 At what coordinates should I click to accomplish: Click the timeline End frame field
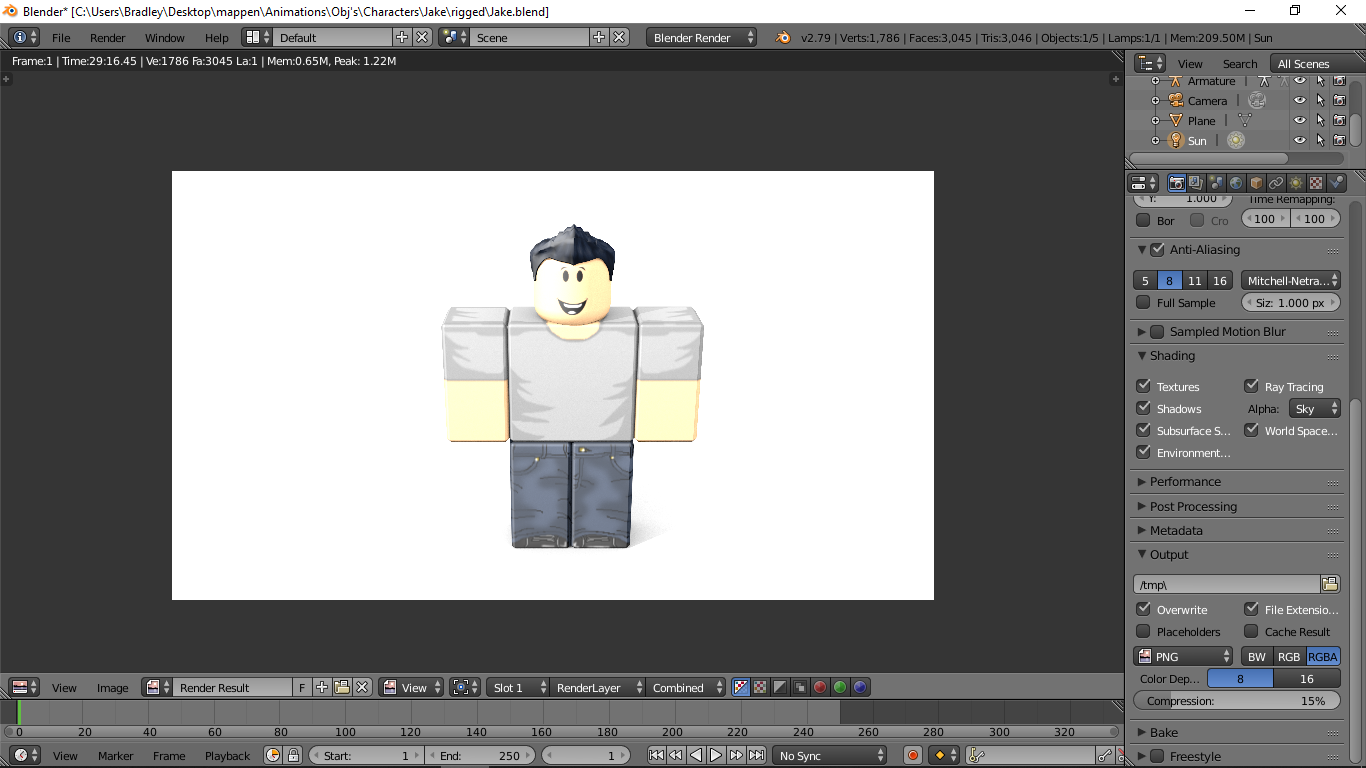tap(481, 755)
